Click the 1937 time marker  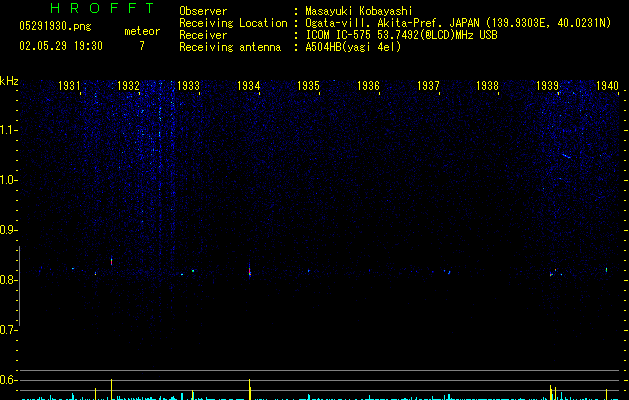[x=428, y=86]
